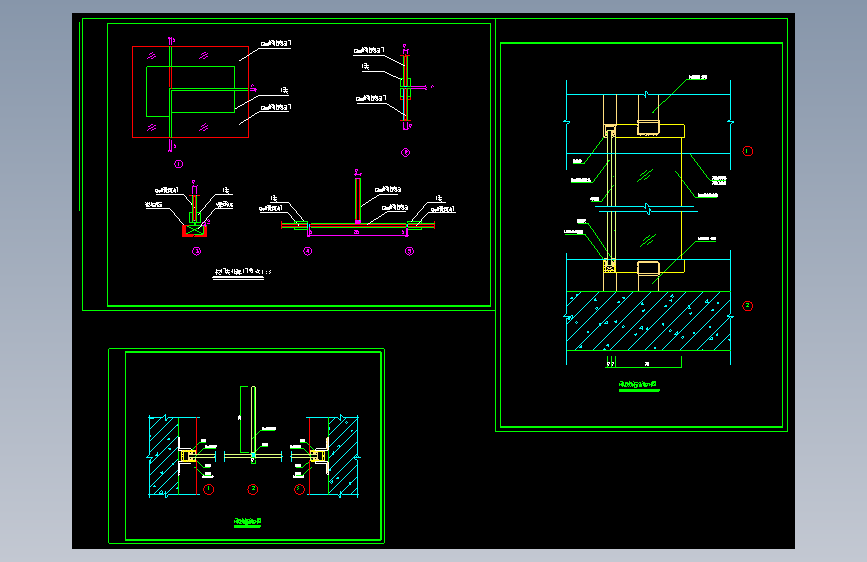Click magenta detail marker 1 below red-bordered plan
This screenshot has width=867, height=562.
pos(179,164)
